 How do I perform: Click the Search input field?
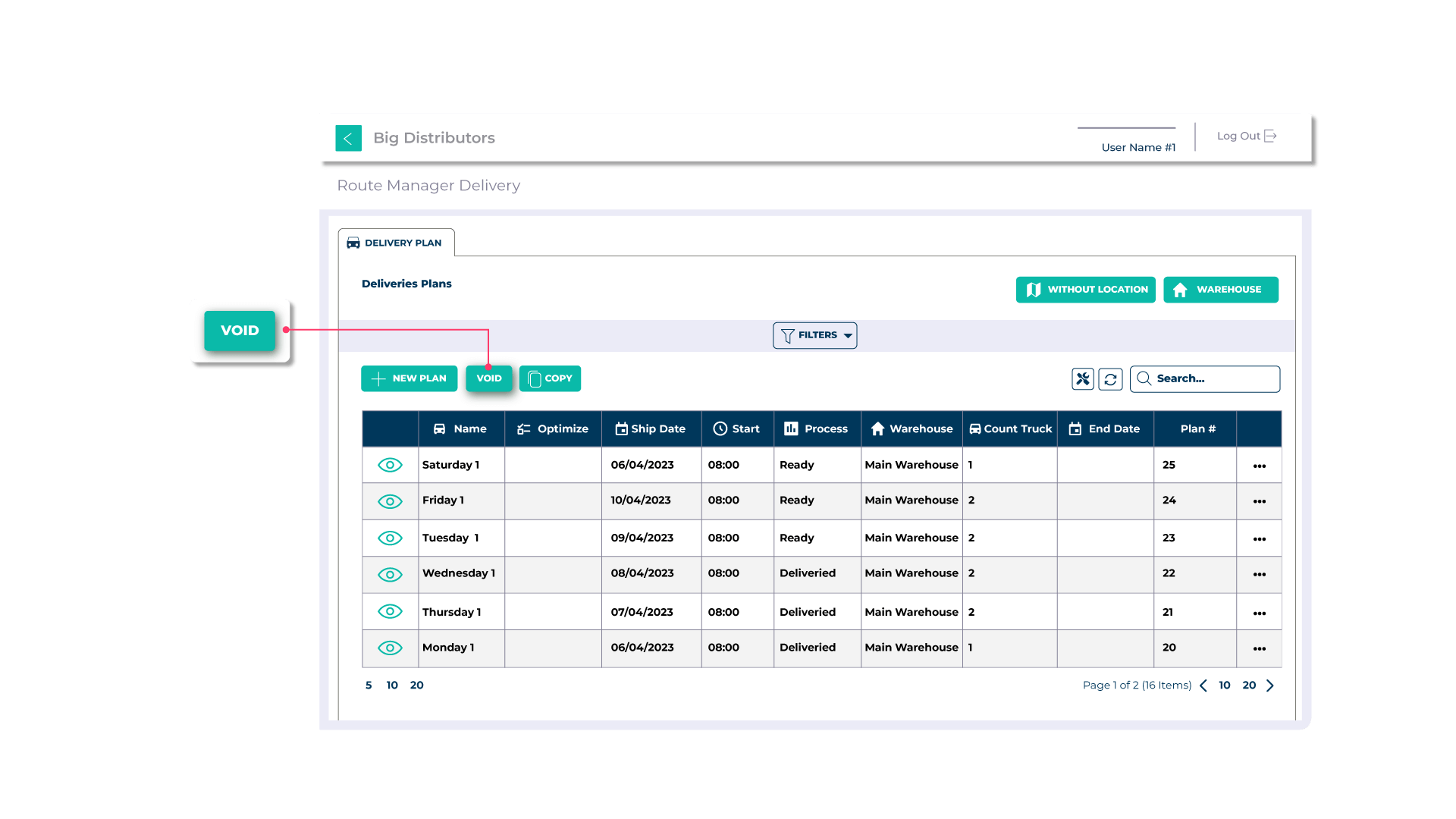coord(1204,378)
